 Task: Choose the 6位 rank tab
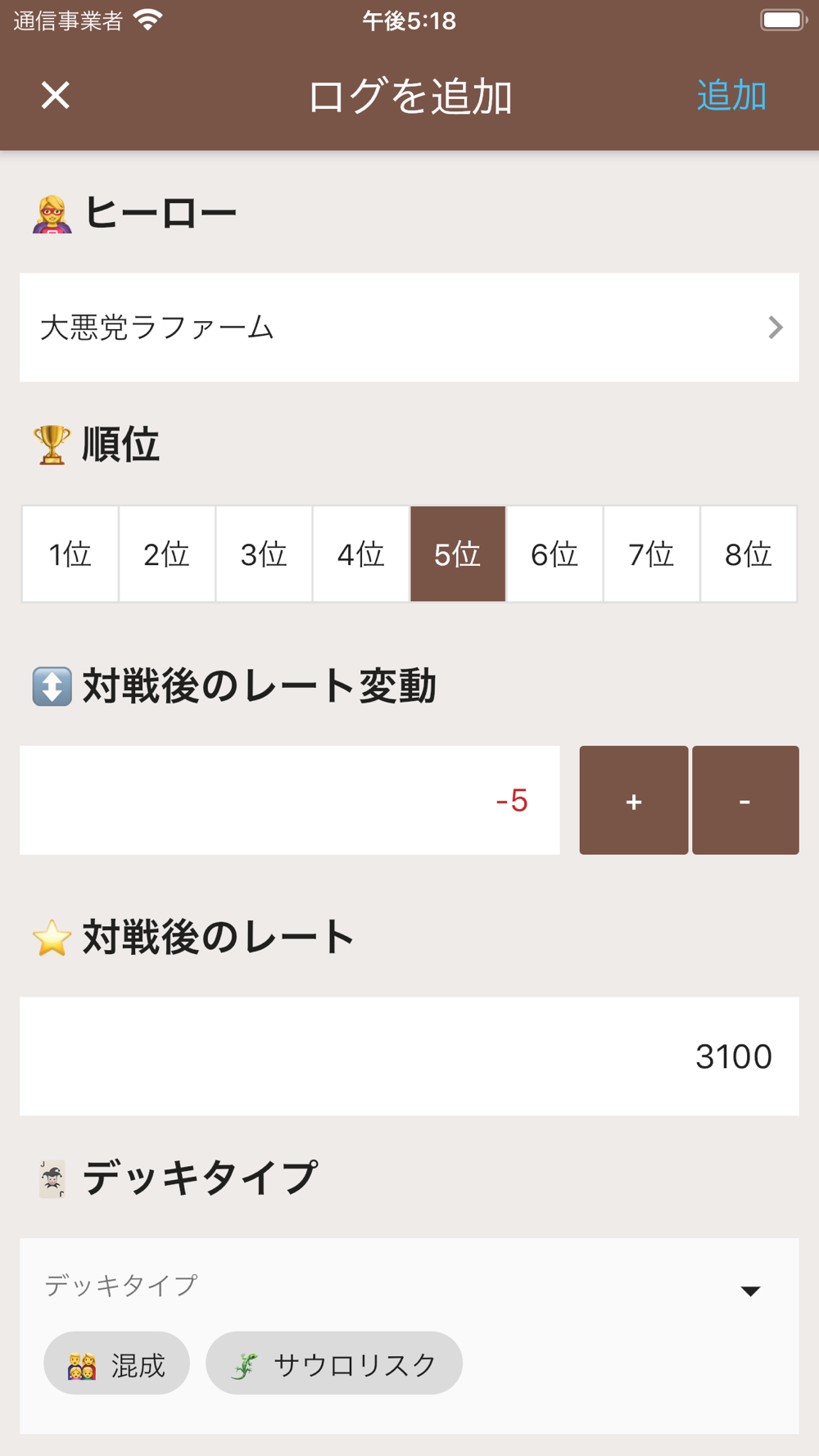click(554, 554)
